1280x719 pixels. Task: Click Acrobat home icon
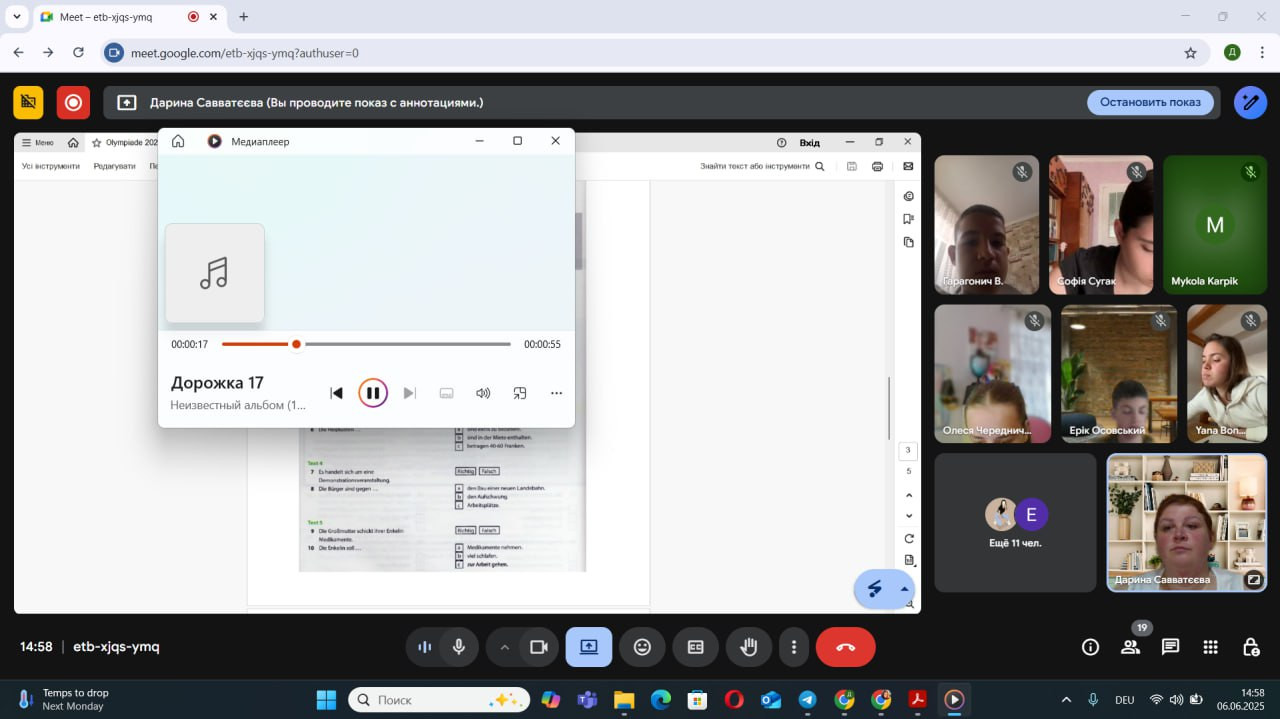point(73,142)
